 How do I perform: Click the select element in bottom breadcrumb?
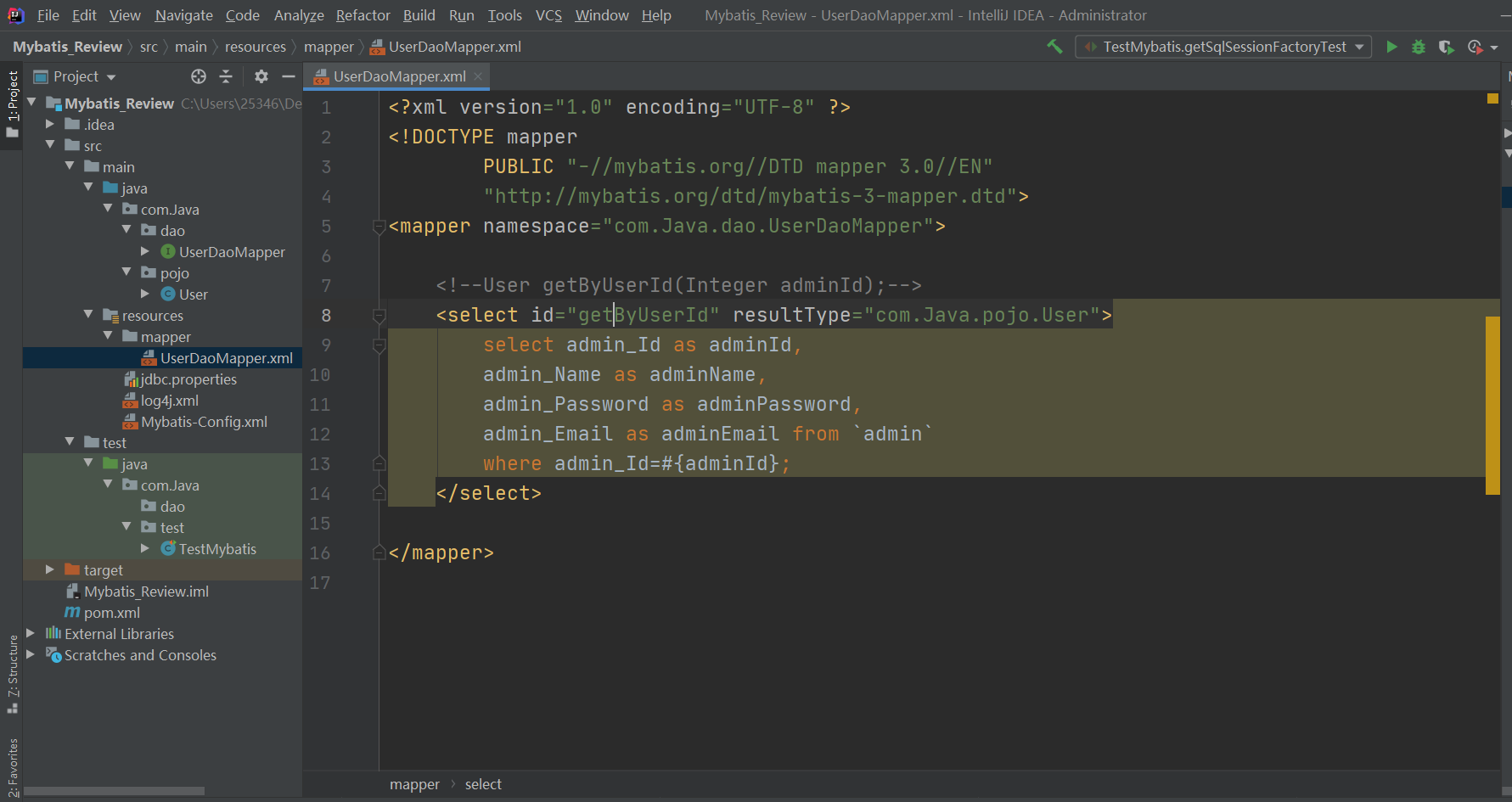point(483,784)
